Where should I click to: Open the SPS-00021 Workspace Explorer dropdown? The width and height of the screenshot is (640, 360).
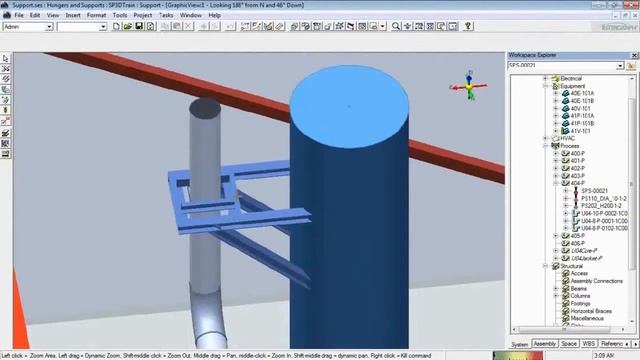[x=620, y=66]
